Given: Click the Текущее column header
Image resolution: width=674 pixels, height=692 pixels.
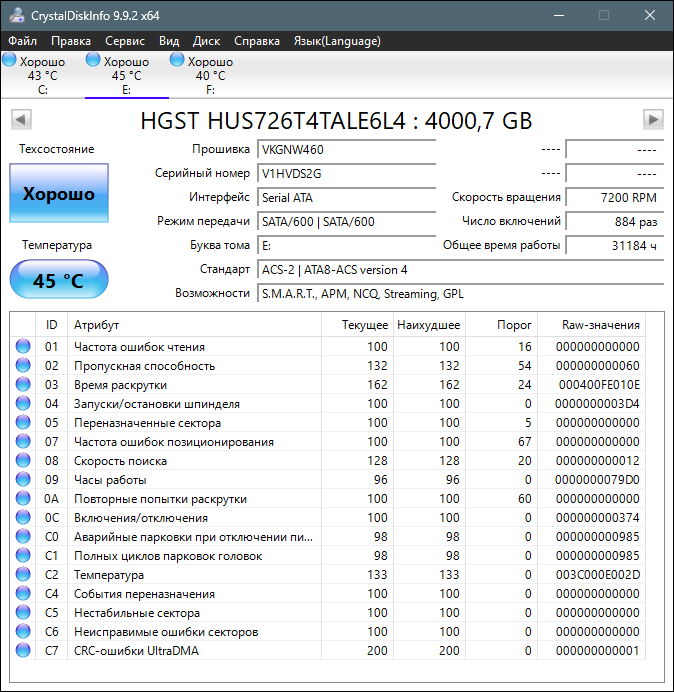Looking at the screenshot, I should (x=358, y=325).
